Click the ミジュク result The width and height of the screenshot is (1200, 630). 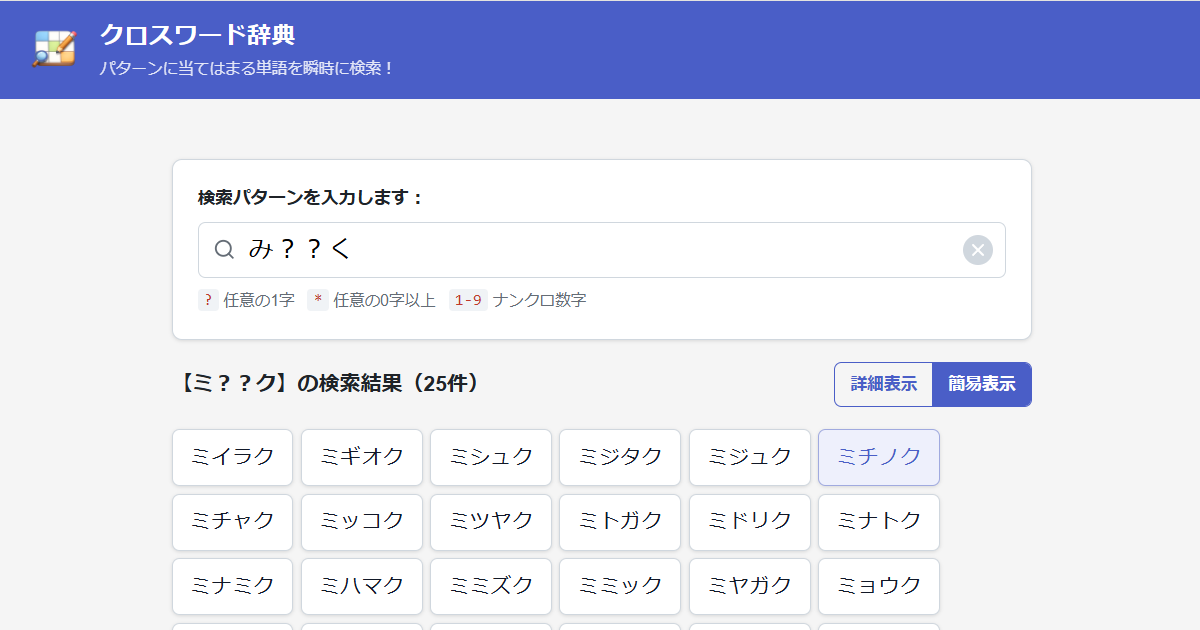[x=750, y=457]
